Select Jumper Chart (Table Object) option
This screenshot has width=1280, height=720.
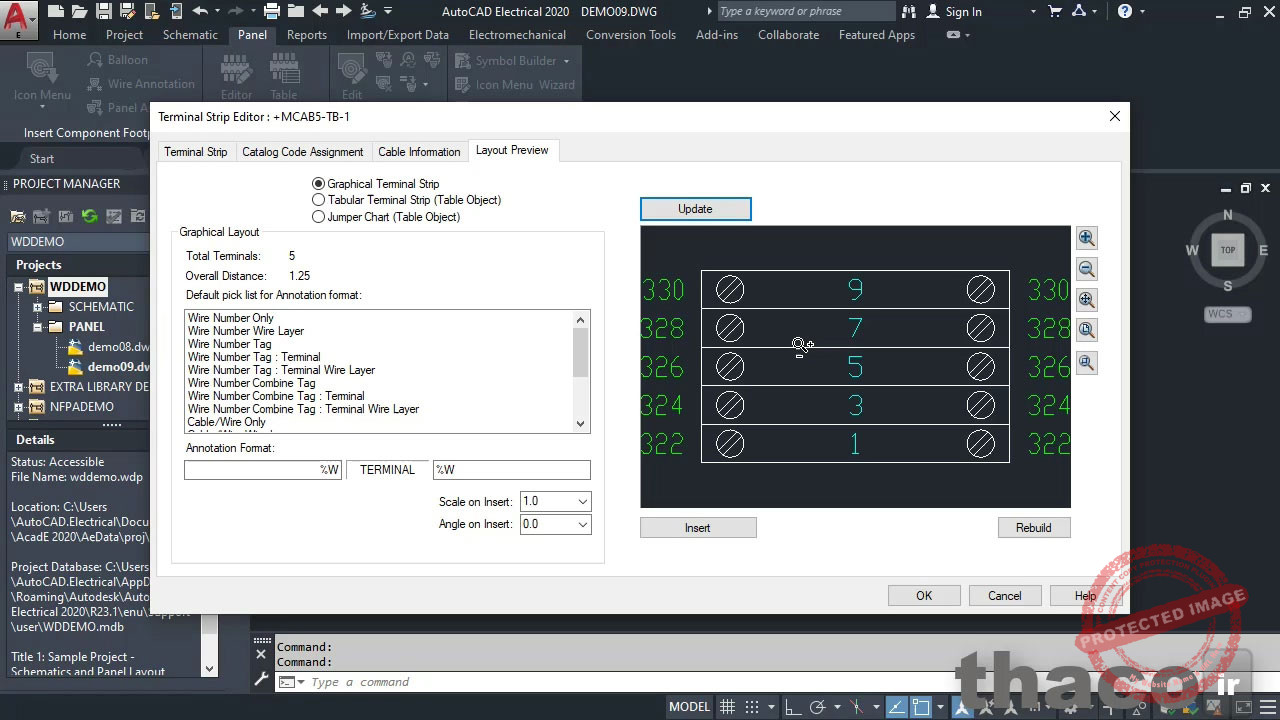[317, 217]
